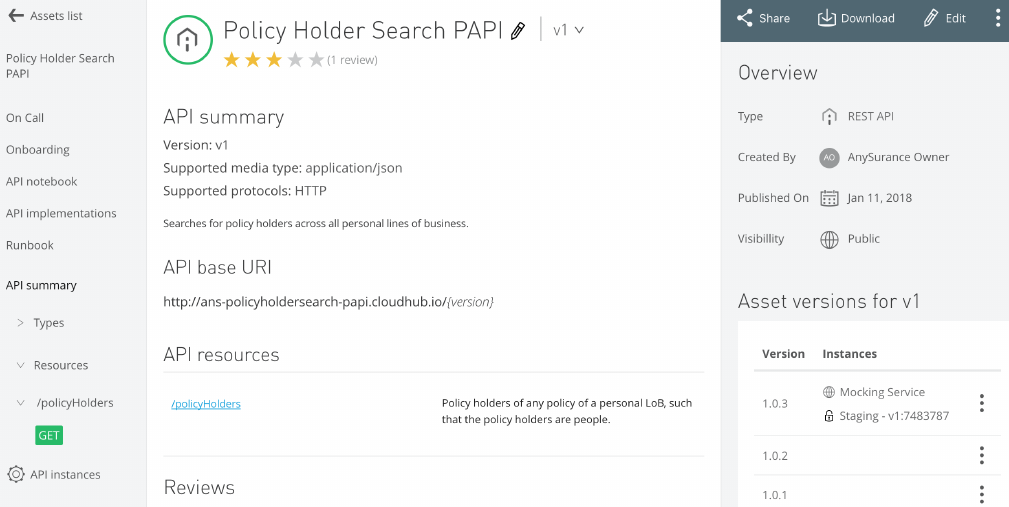Open the Onboarding page in sidebar

coord(38,150)
